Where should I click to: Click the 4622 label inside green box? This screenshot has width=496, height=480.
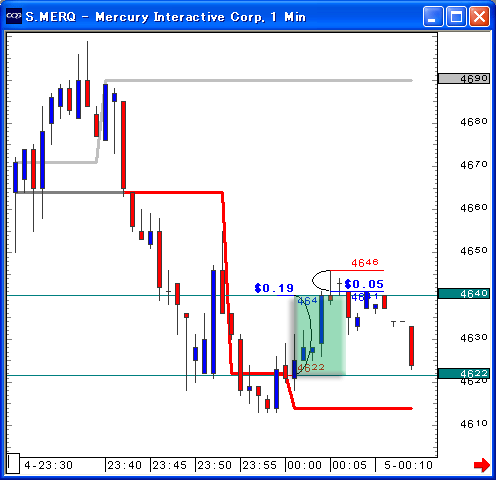point(311,367)
